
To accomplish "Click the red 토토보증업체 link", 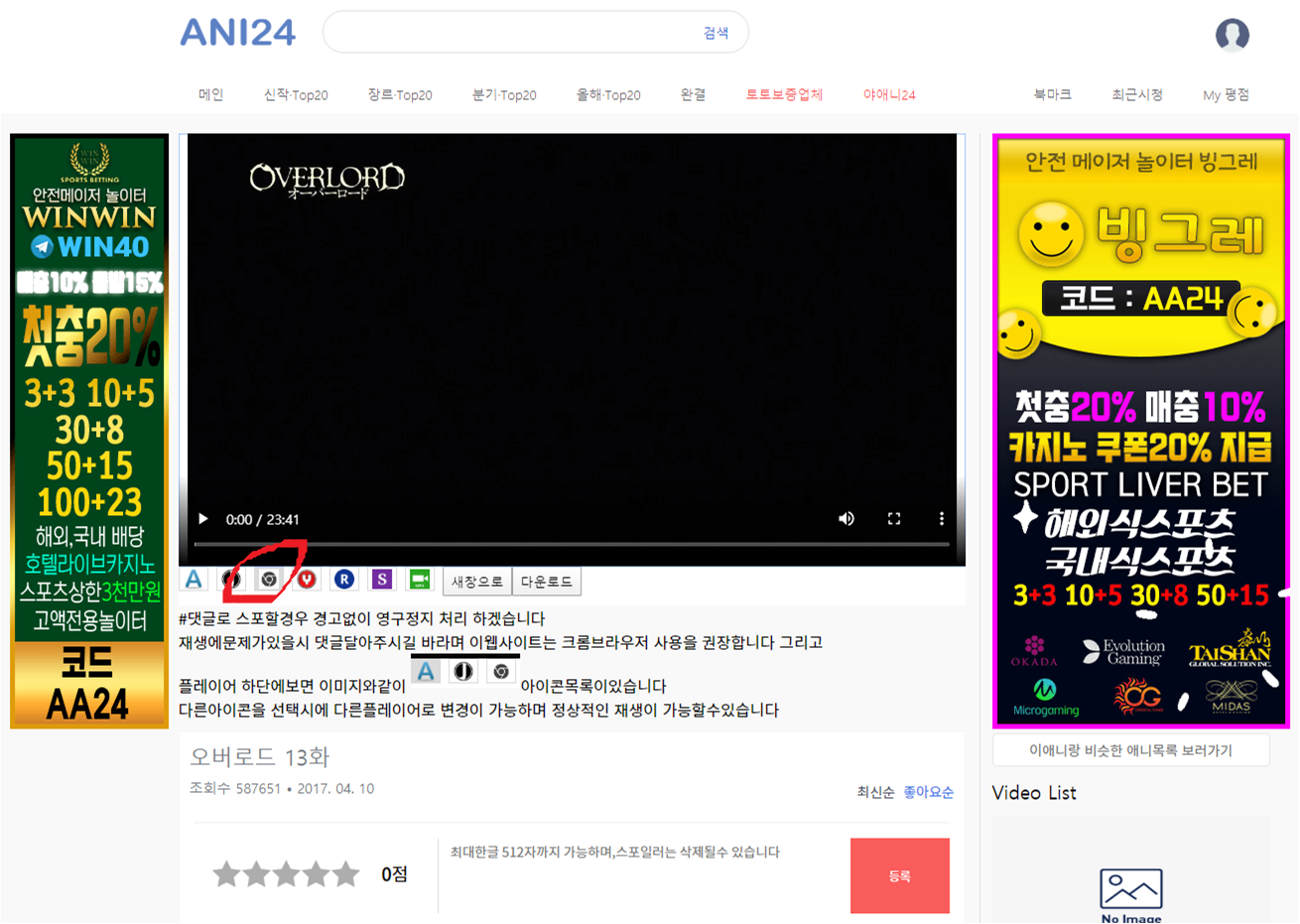I will pos(784,94).
